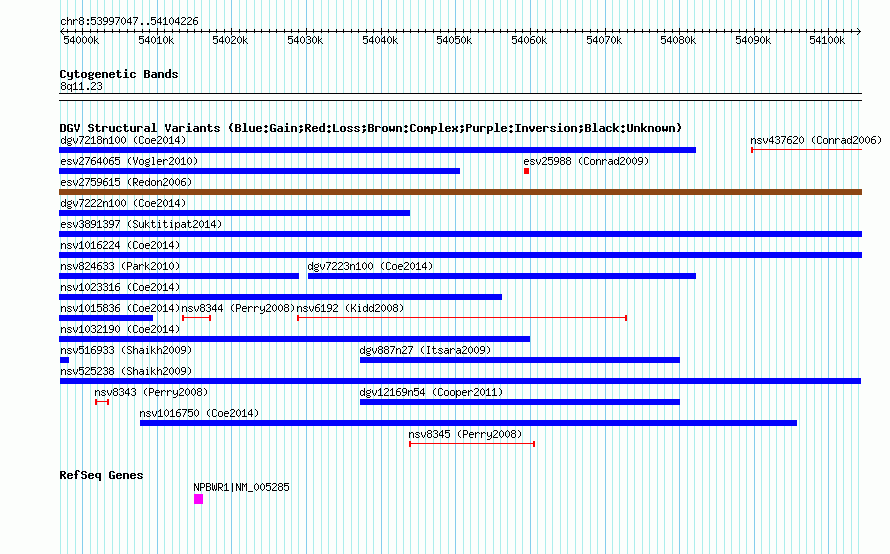Click the magenta NPBWR1 gene box
890x554 pixels.
pyautogui.click(x=199, y=499)
